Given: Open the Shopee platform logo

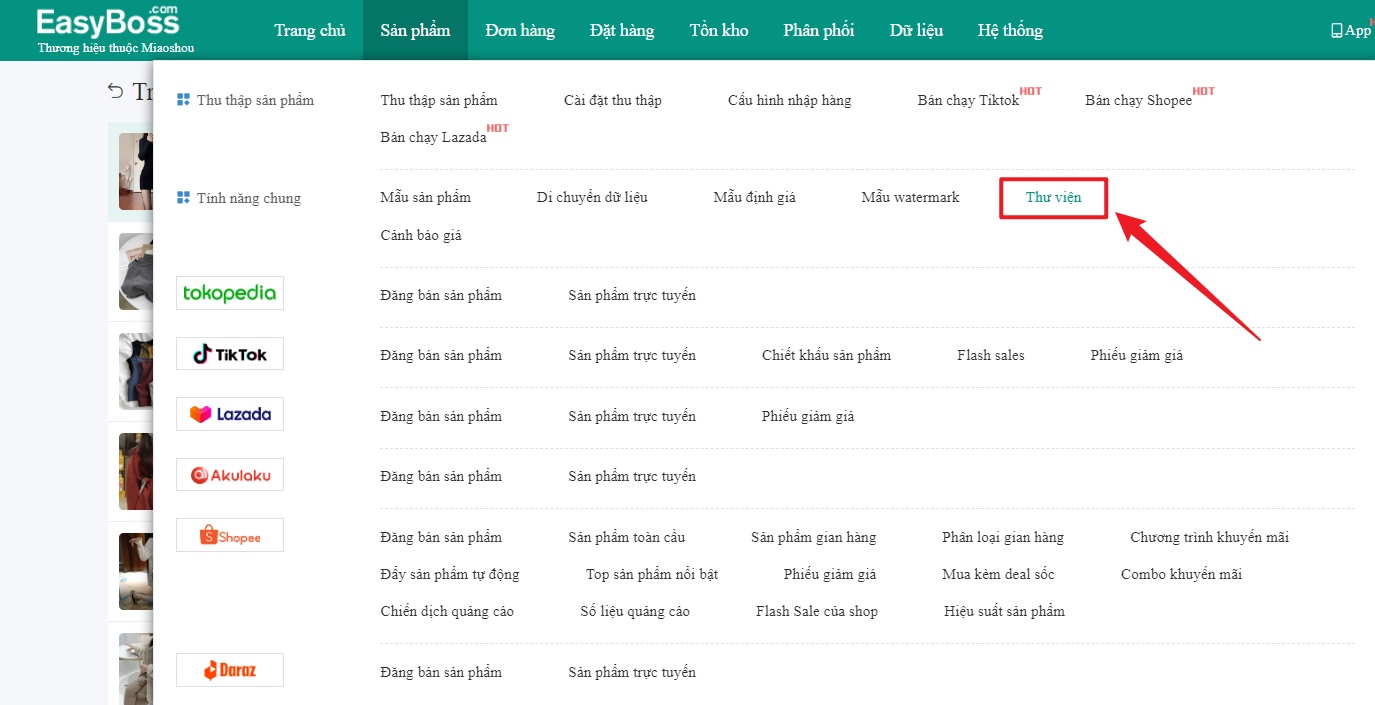Looking at the screenshot, I should click(x=230, y=535).
